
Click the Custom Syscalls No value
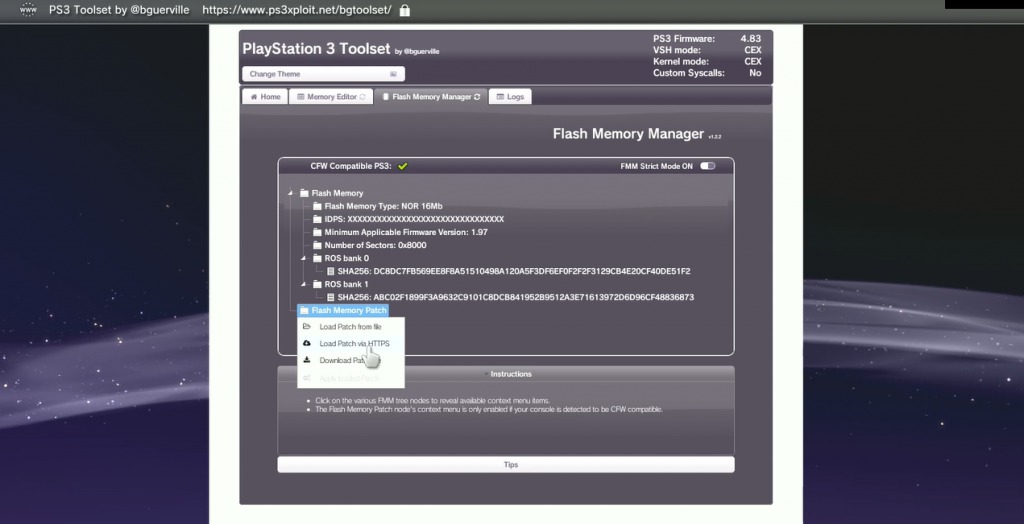tap(755, 73)
